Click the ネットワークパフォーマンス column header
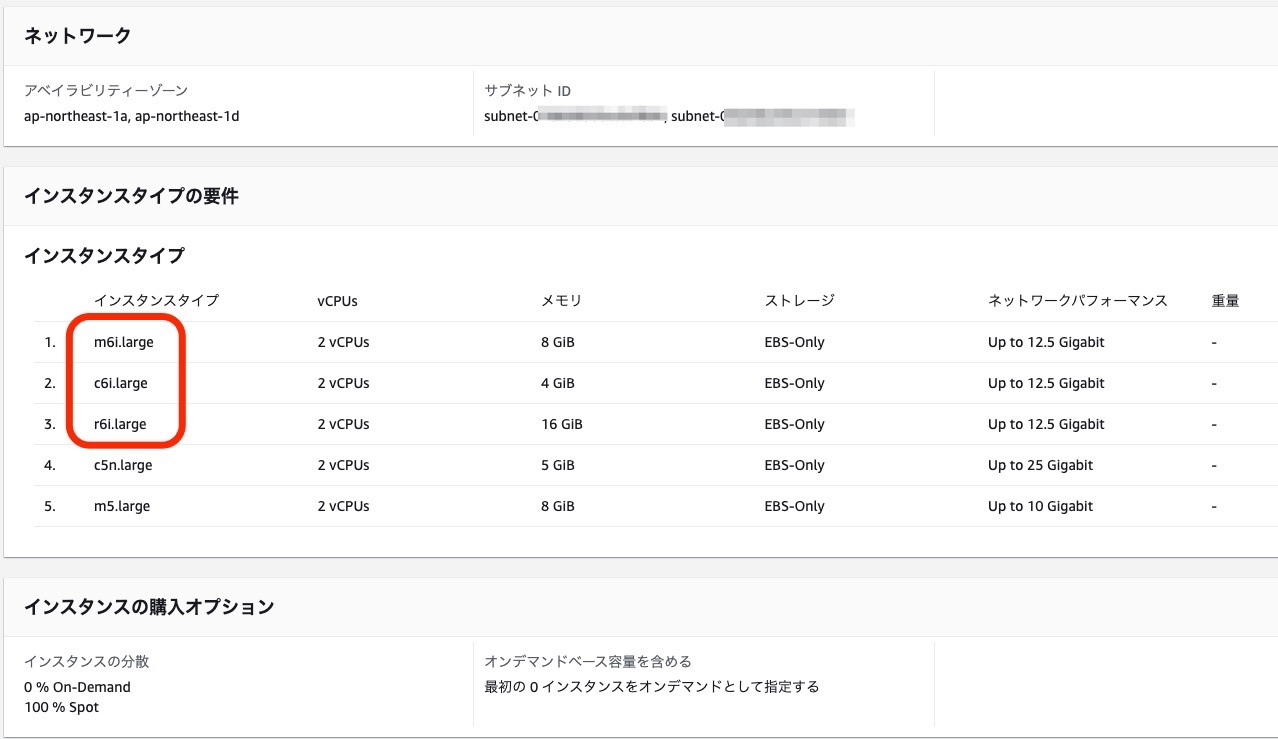The width and height of the screenshot is (1278, 739). coord(1075,300)
